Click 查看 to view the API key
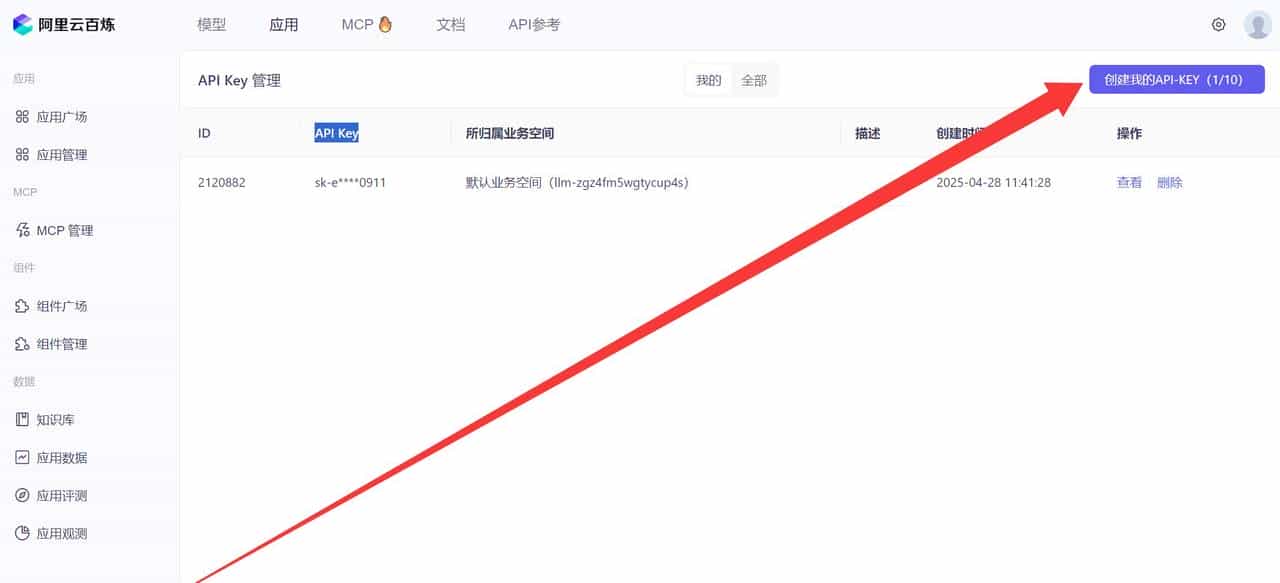Screen dimensions: 1280x583 [x=1128, y=182]
